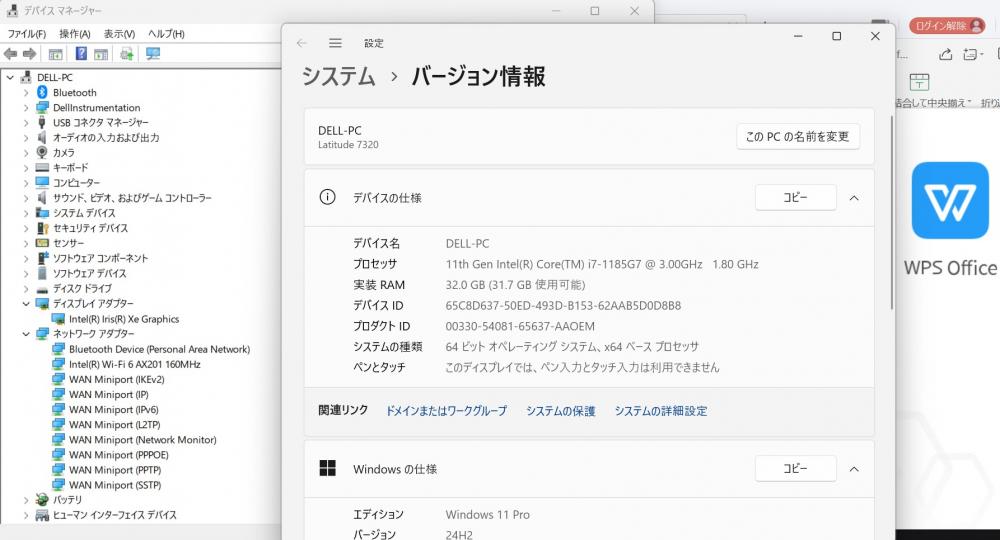
Task: Collapse the ネットワーク アダプター node
Action: [x=26, y=333]
